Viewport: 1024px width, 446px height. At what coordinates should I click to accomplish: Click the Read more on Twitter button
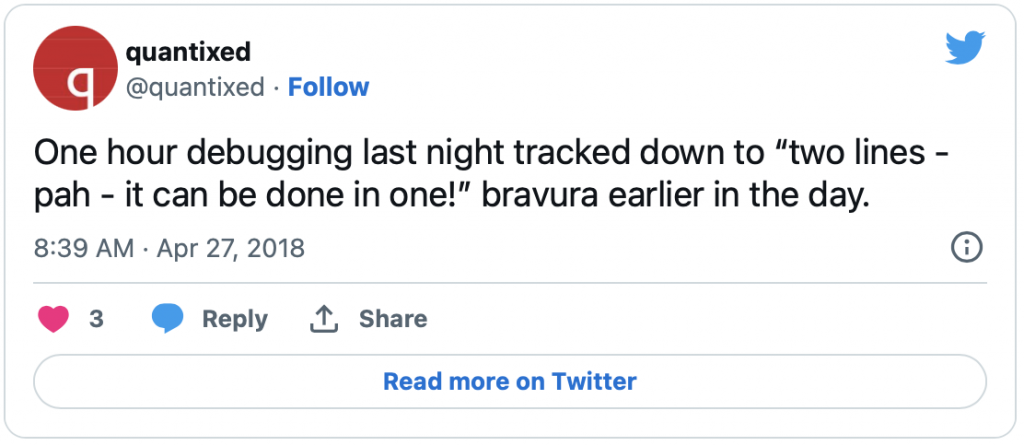tap(509, 381)
